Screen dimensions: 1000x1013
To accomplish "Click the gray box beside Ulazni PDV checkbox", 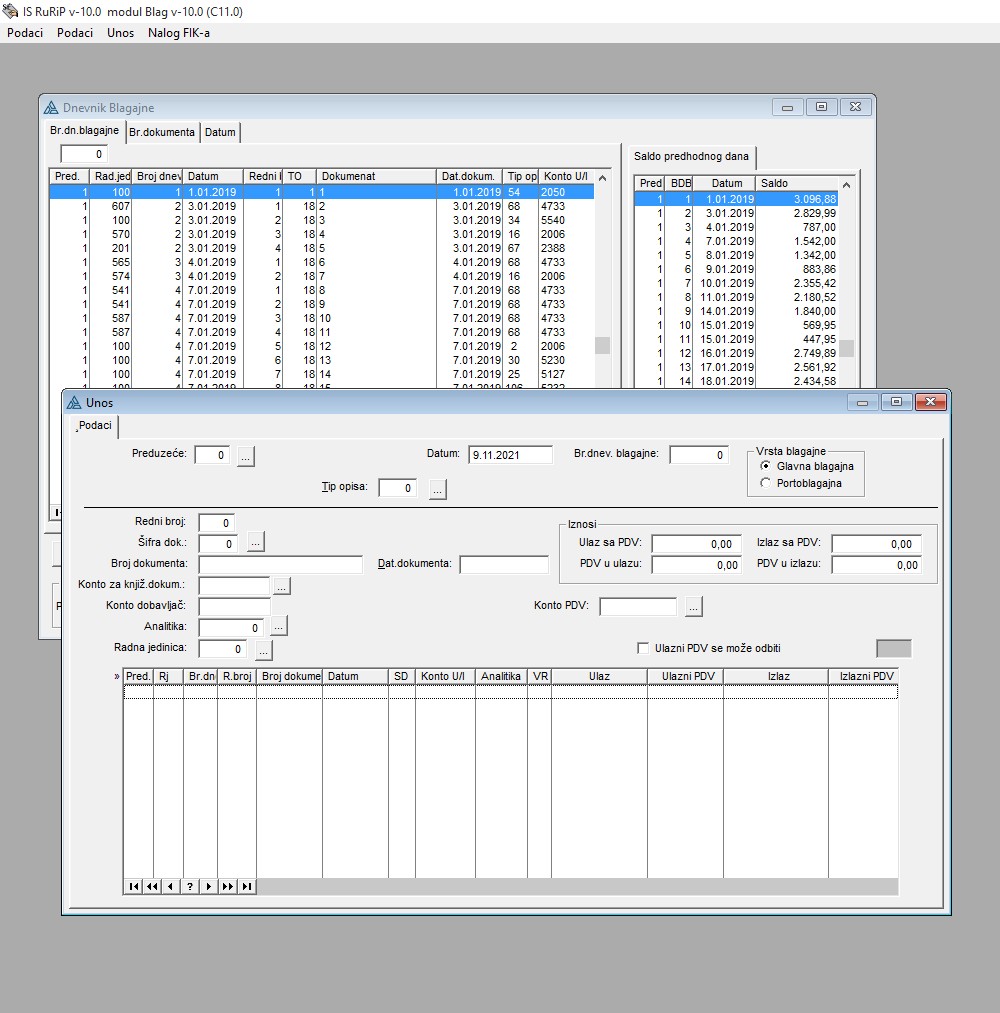I will [x=893, y=649].
